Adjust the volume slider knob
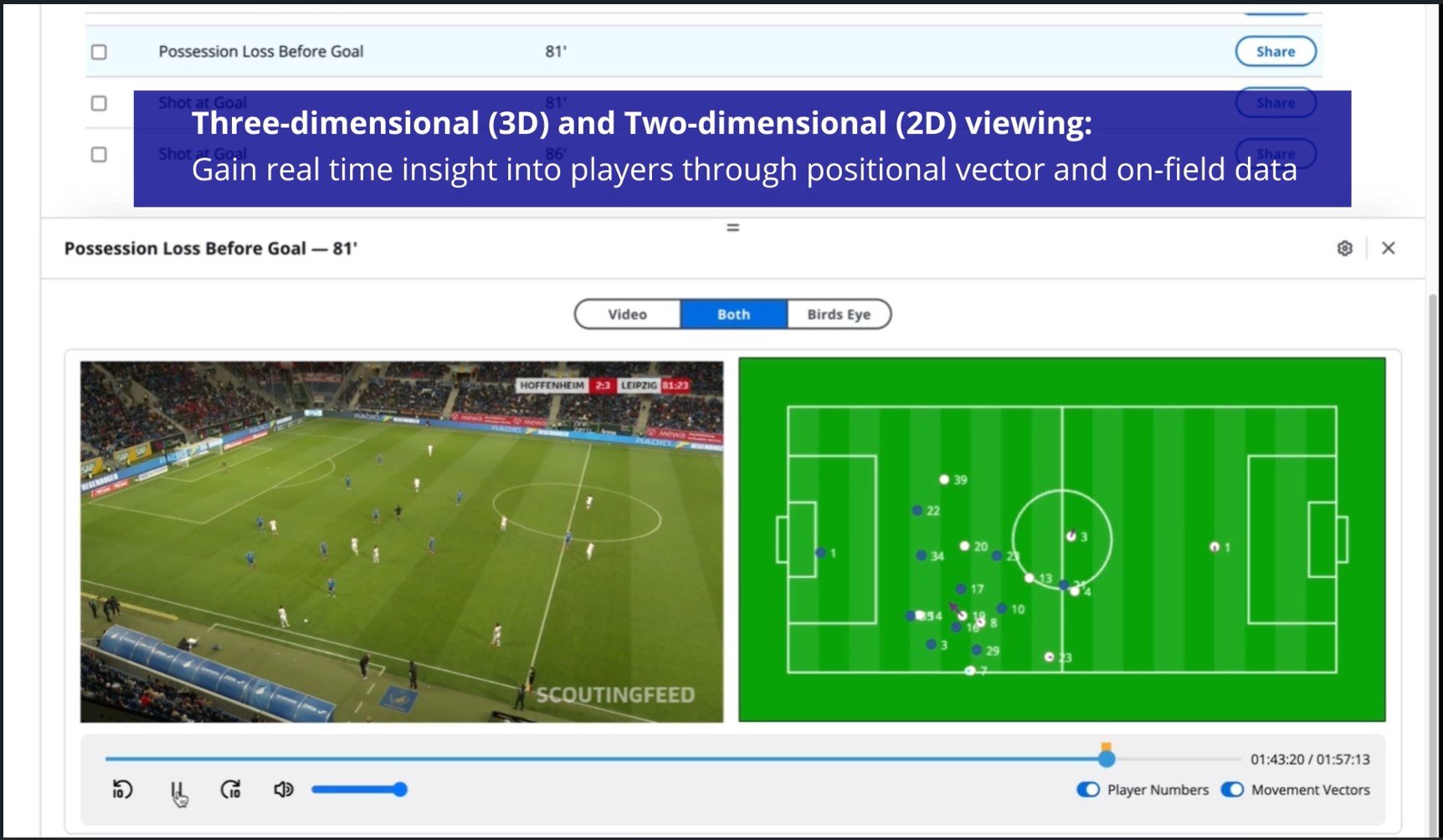The image size is (1443, 840). pyautogui.click(x=400, y=789)
